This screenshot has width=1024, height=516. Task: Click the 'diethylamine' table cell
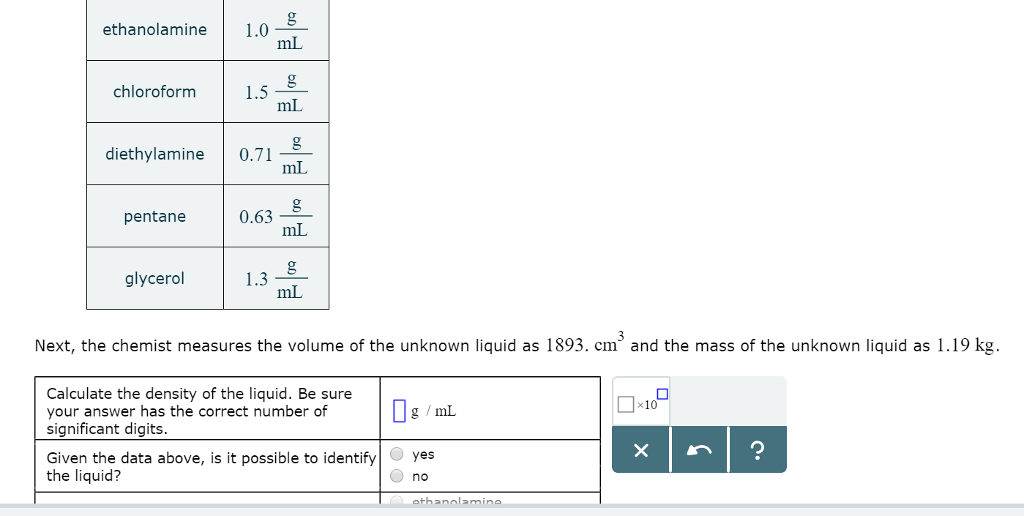[x=155, y=153]
